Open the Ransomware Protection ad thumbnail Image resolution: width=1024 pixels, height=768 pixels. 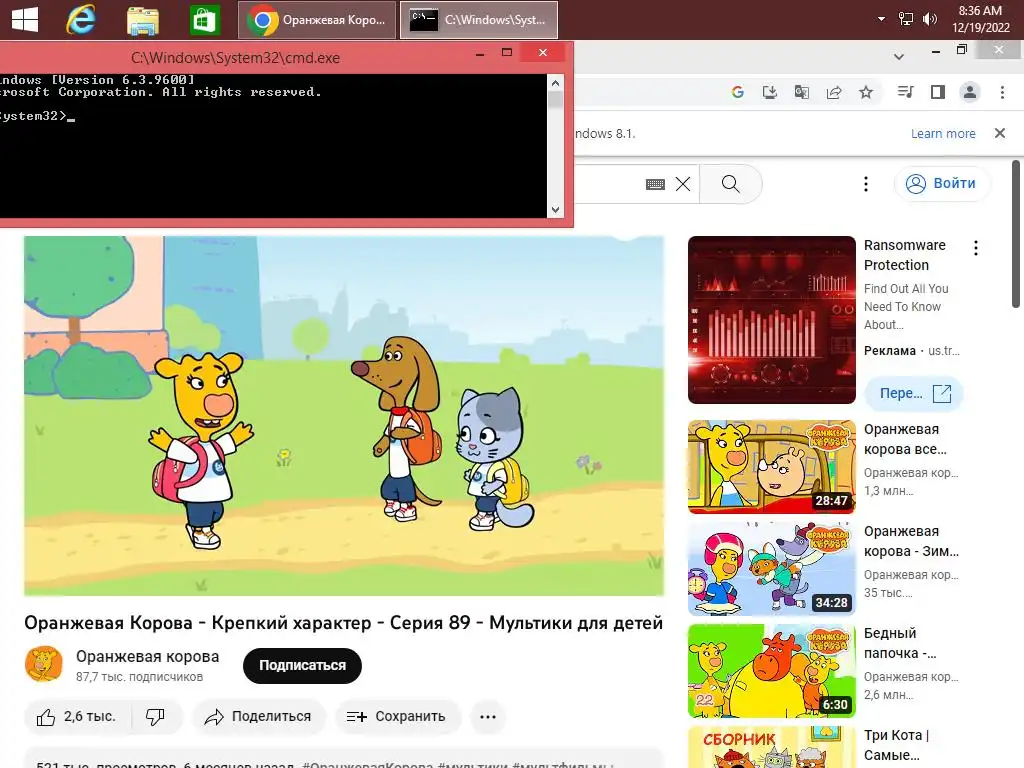point(771,319)
